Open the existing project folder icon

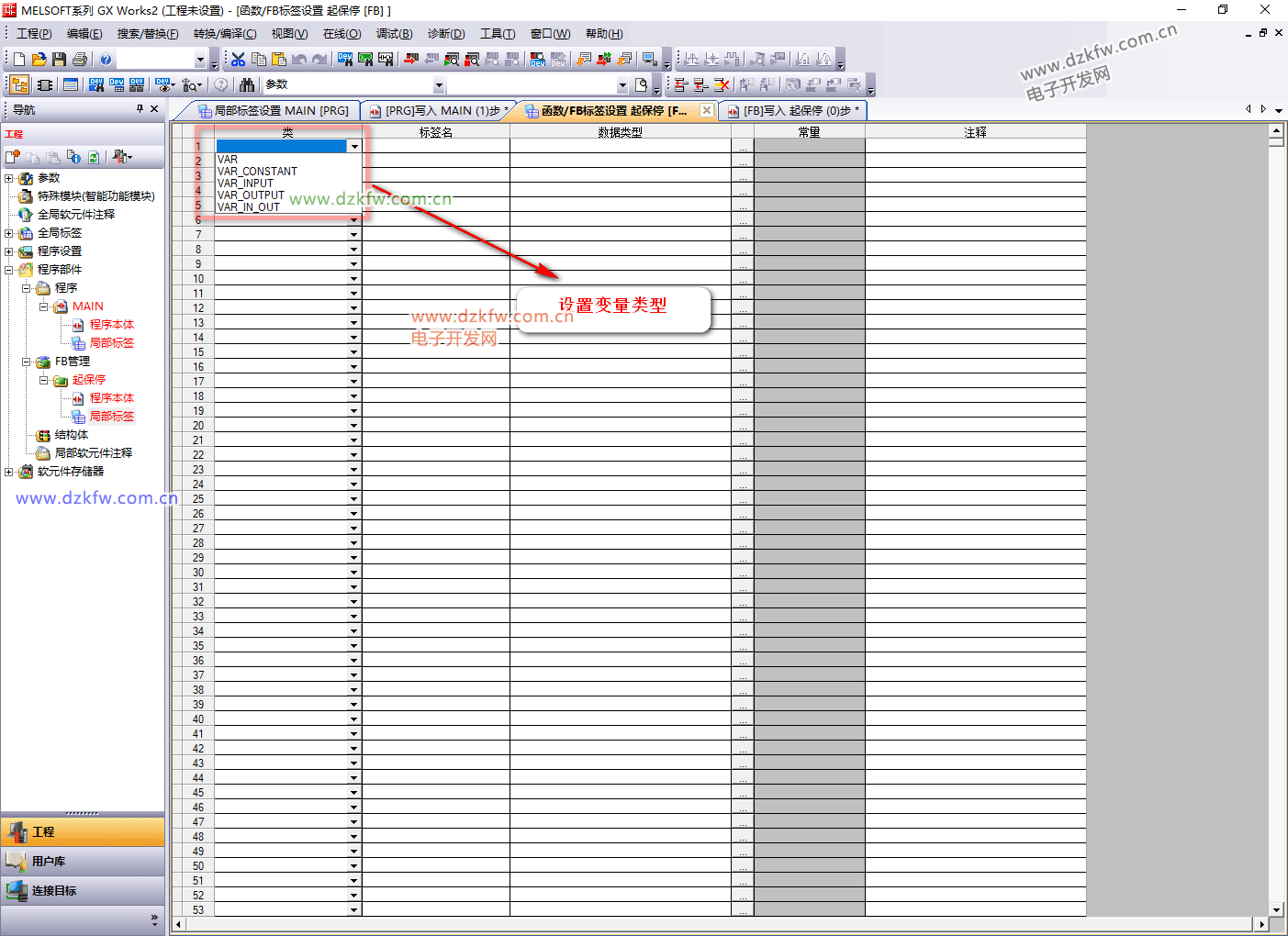click(39, 60)
